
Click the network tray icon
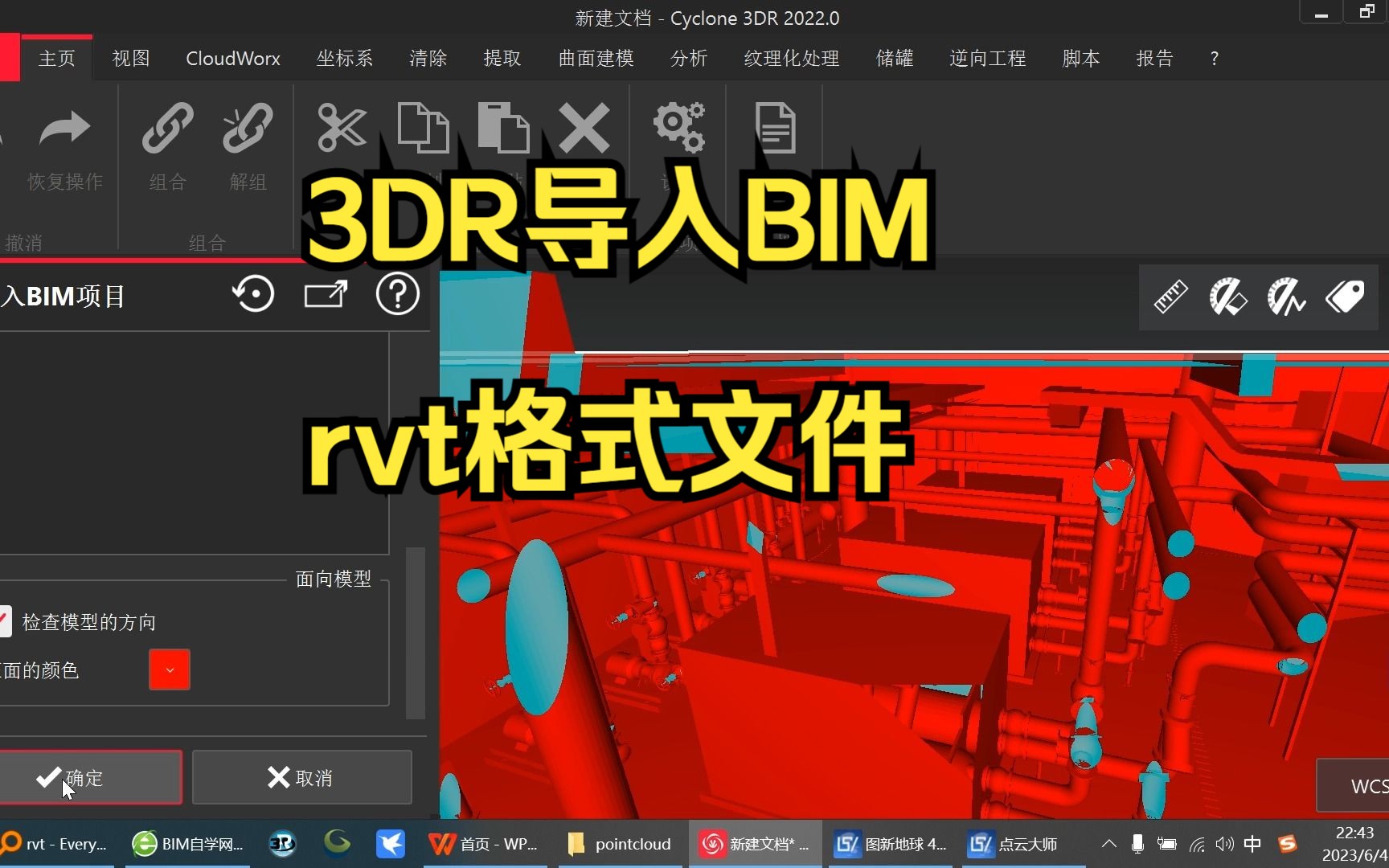pyautogui.click(x=1198, y=844)
